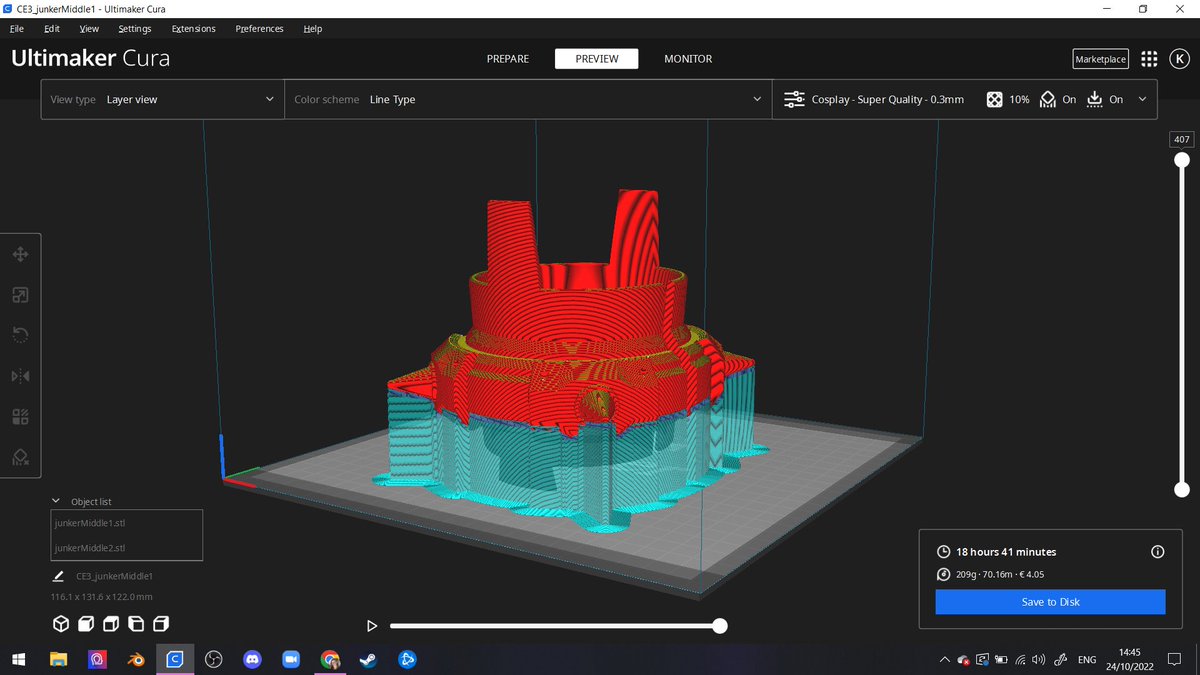The width and height of the screenshot is (1200, 675).
Task: Select the Move tool in left toolbar
Action: (20, 255)
